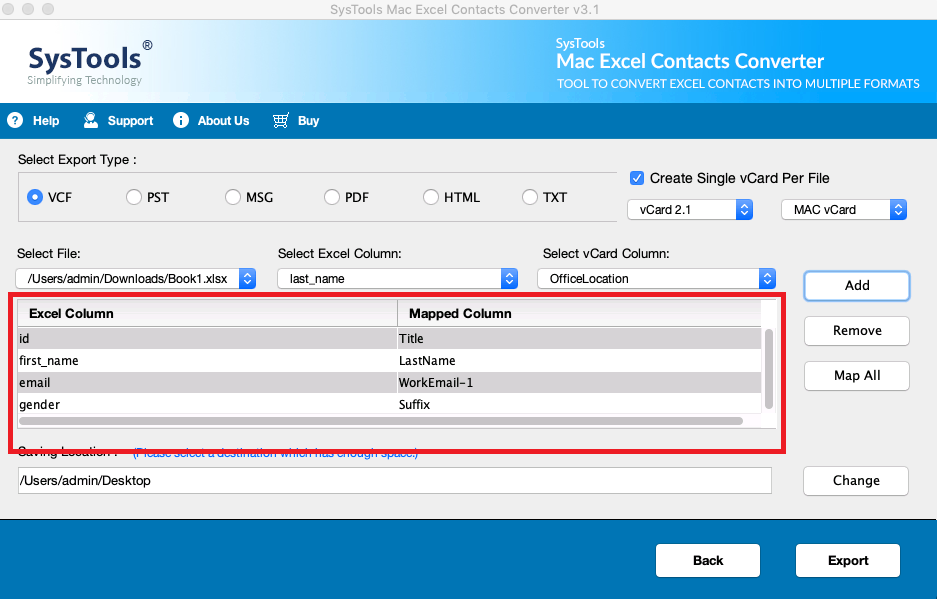Screen dimensions: 937x599
Task: Click the Help question mark icon
Action: coord(15,120)
